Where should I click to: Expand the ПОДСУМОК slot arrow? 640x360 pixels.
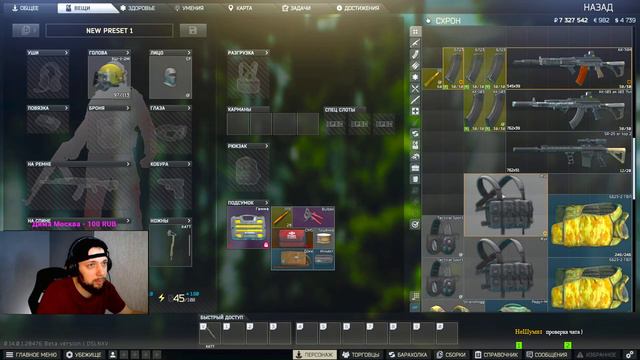pyautogui.click(x=267, y=203)
